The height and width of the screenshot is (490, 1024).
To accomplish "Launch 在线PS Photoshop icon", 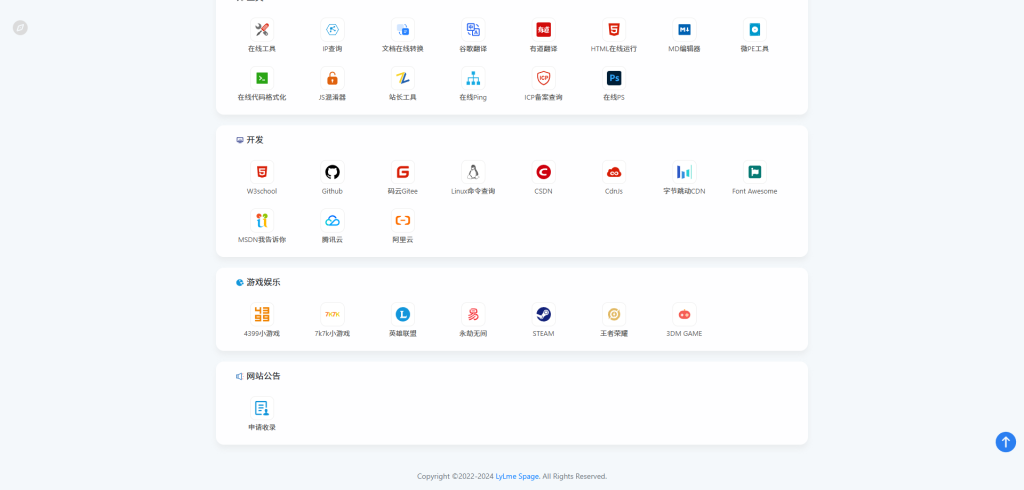I will (x=614, y=78).
